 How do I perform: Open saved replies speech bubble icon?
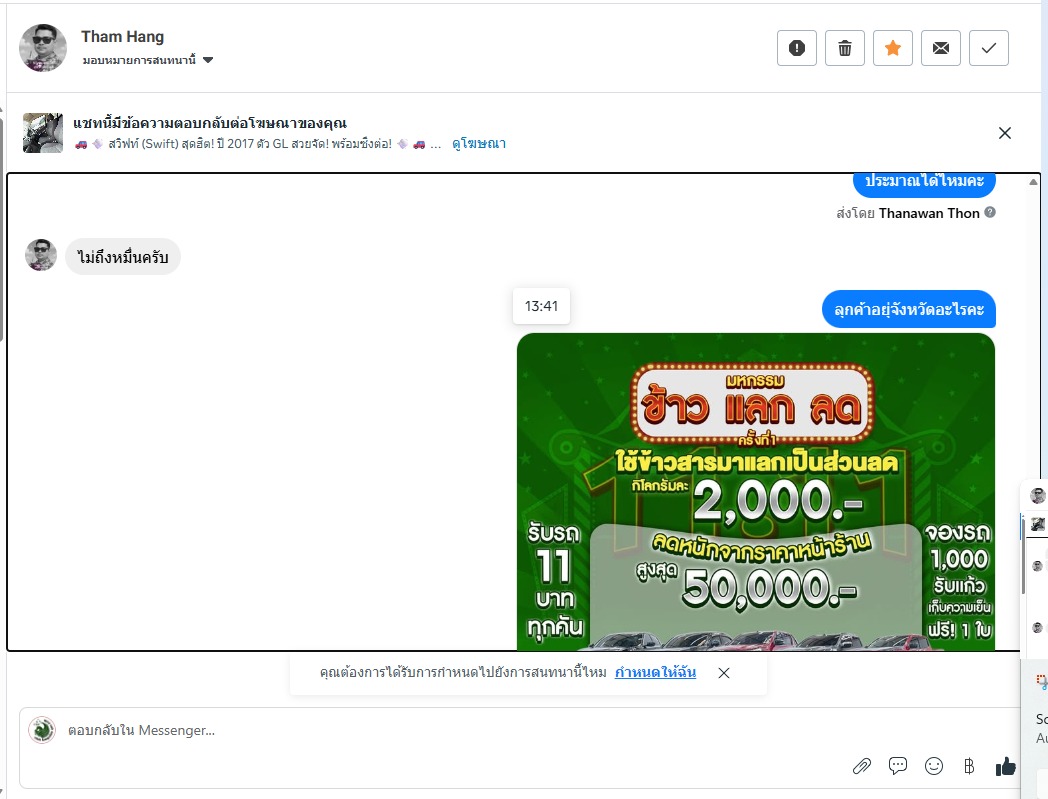898,766
